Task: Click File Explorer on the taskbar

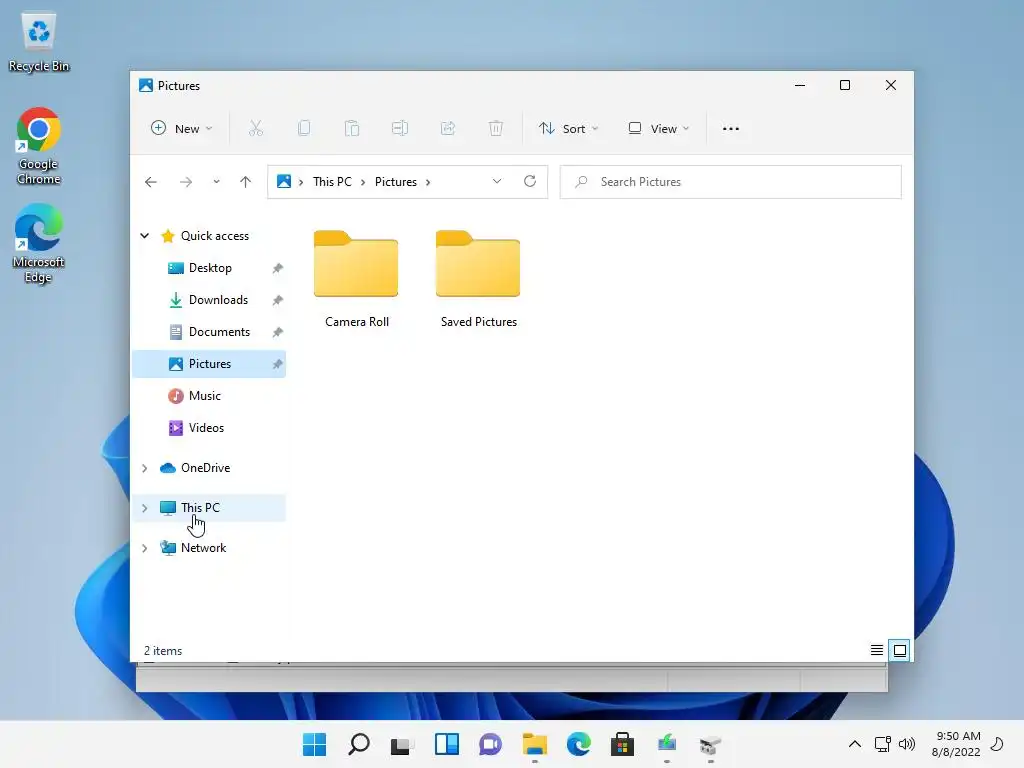Action: [x=534, y=744]
